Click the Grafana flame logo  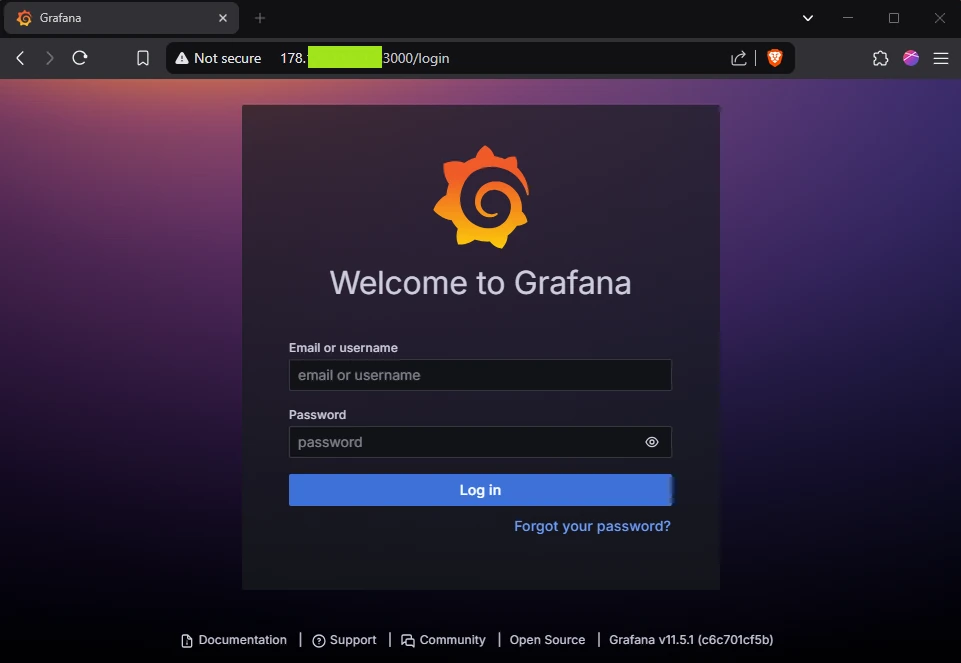(x=481, y=197)
